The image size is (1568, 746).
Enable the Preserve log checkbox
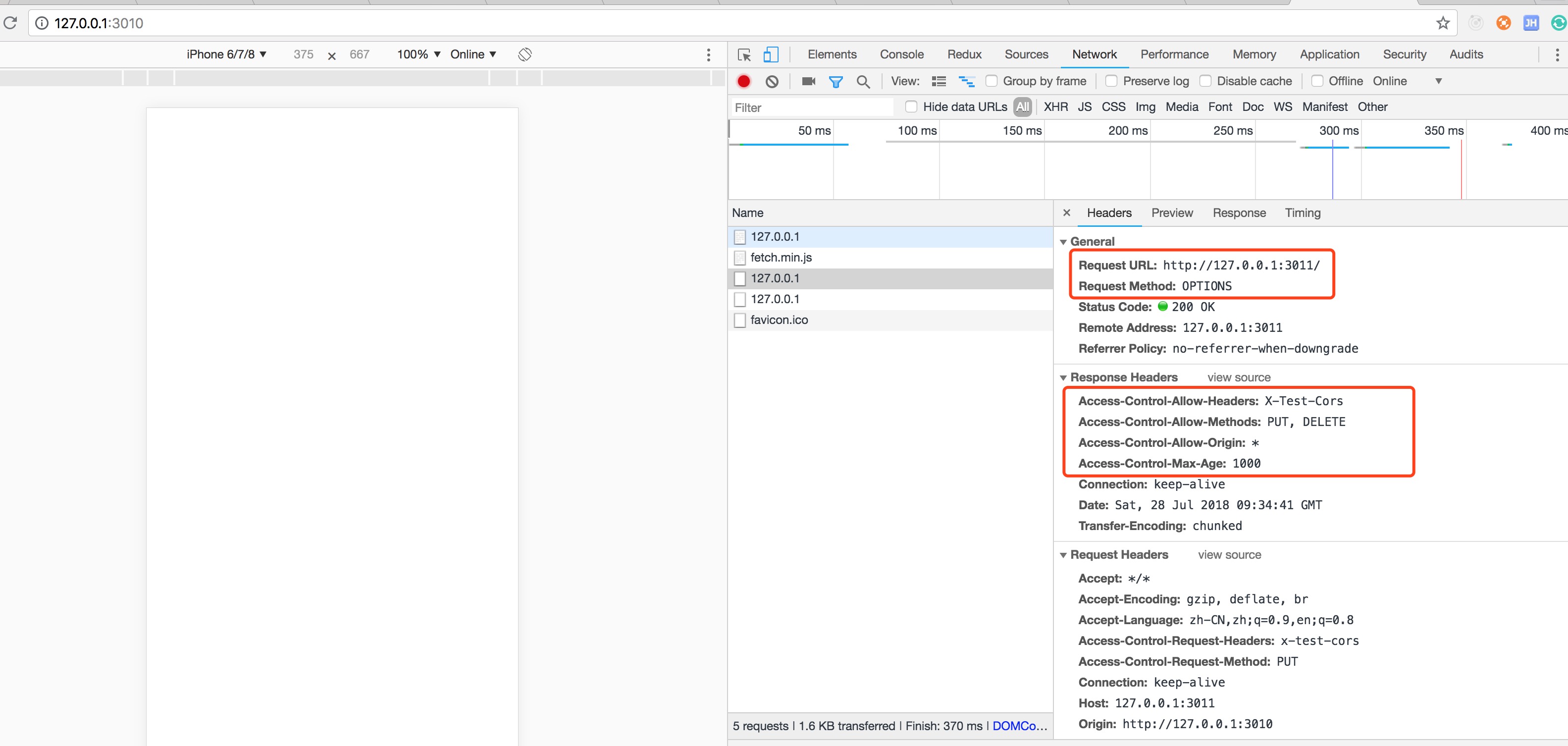click(x=1111, y=81)
